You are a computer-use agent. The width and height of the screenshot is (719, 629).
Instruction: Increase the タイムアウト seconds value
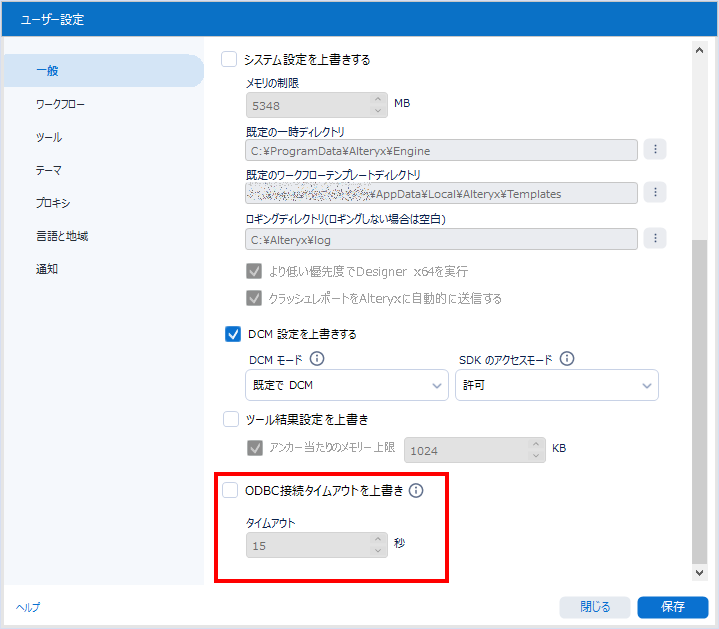378,539
